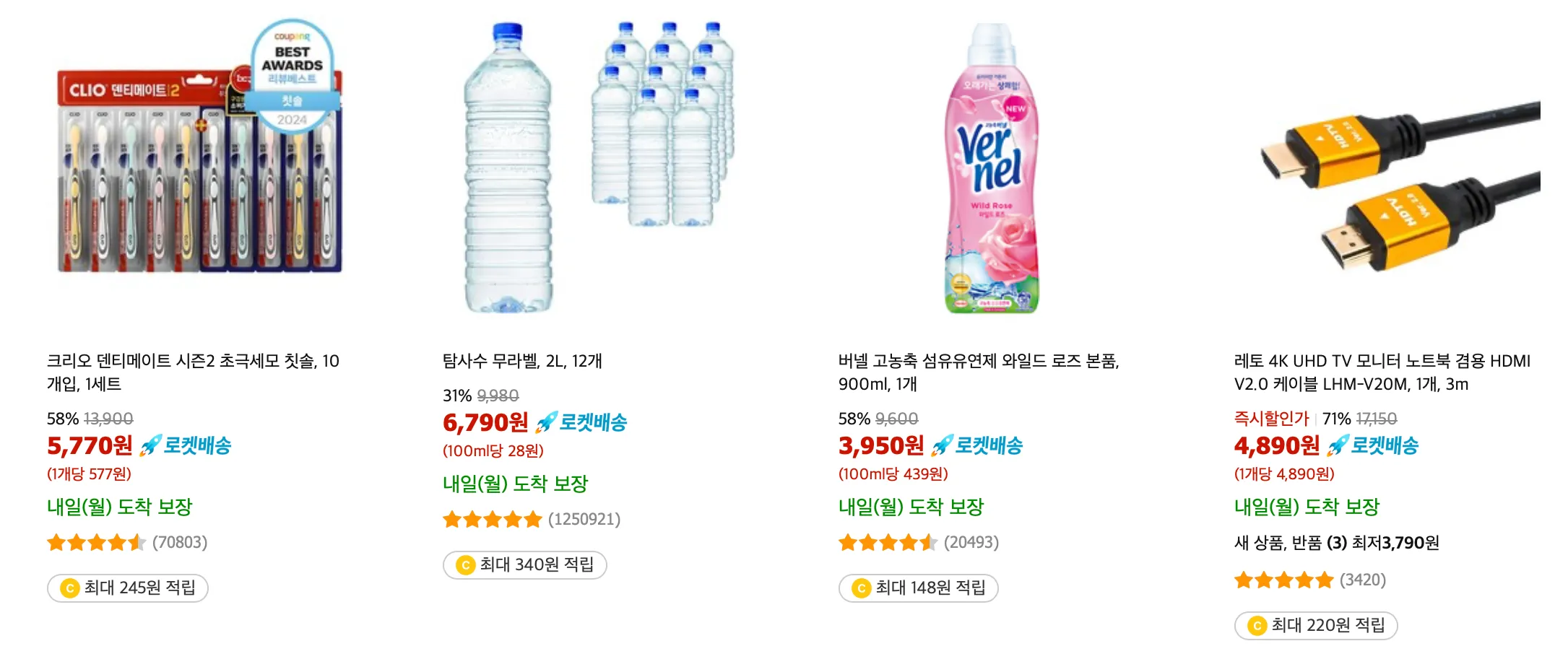Open the 탐사수 무라벨 2L water product link

[x=521, y=362]
